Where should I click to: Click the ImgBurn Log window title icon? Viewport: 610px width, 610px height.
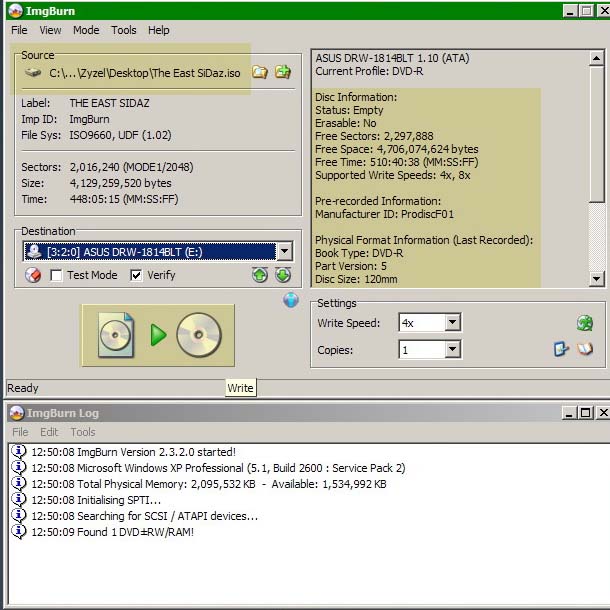[17, 413]
